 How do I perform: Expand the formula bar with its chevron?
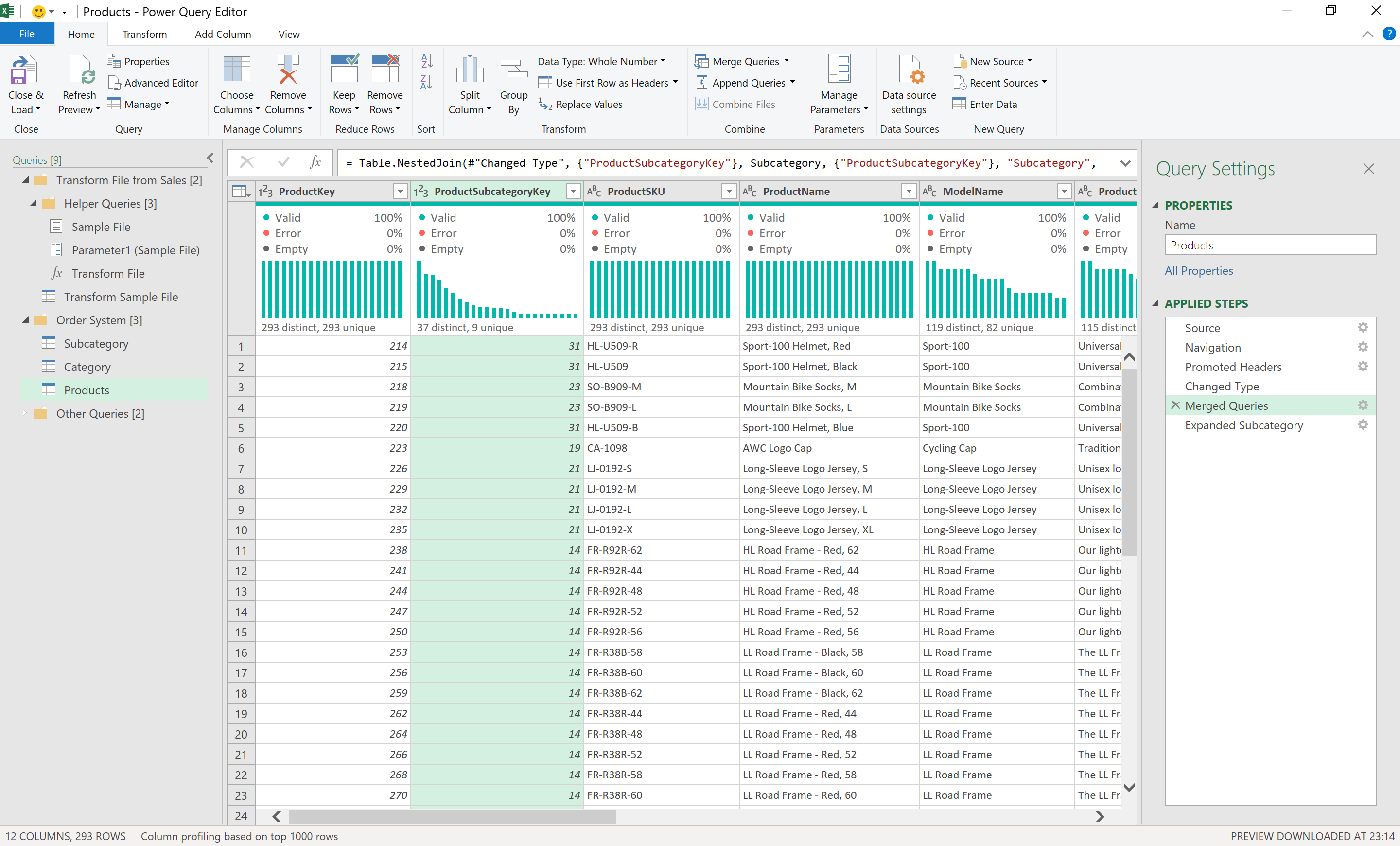(x=1125, y=163)
